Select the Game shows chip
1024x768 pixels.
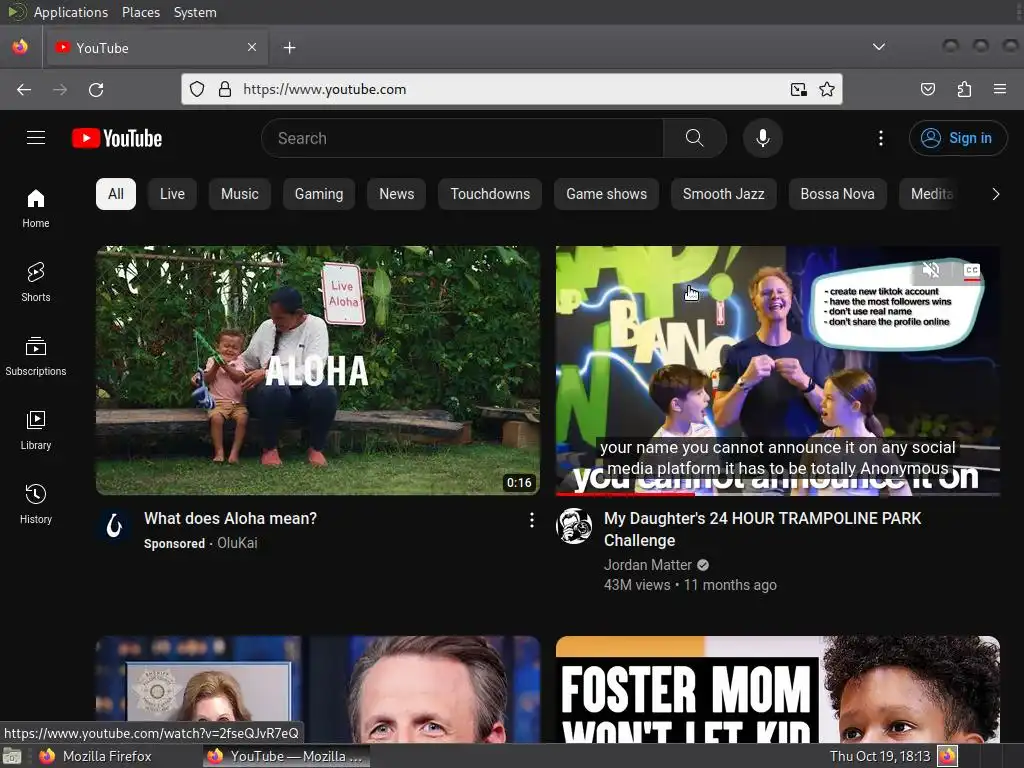pos(606,194)
